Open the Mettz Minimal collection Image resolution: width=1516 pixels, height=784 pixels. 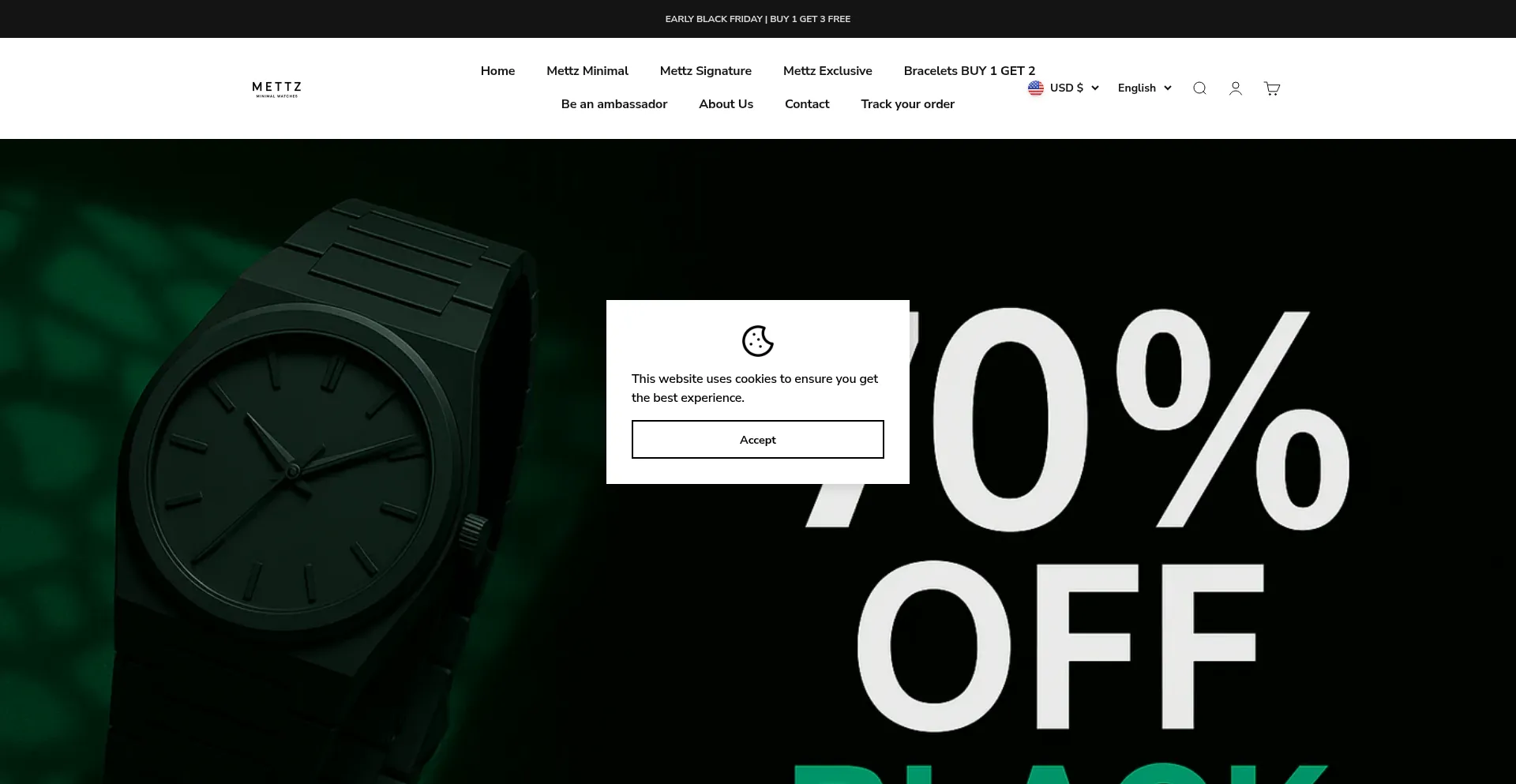point(587,71)
